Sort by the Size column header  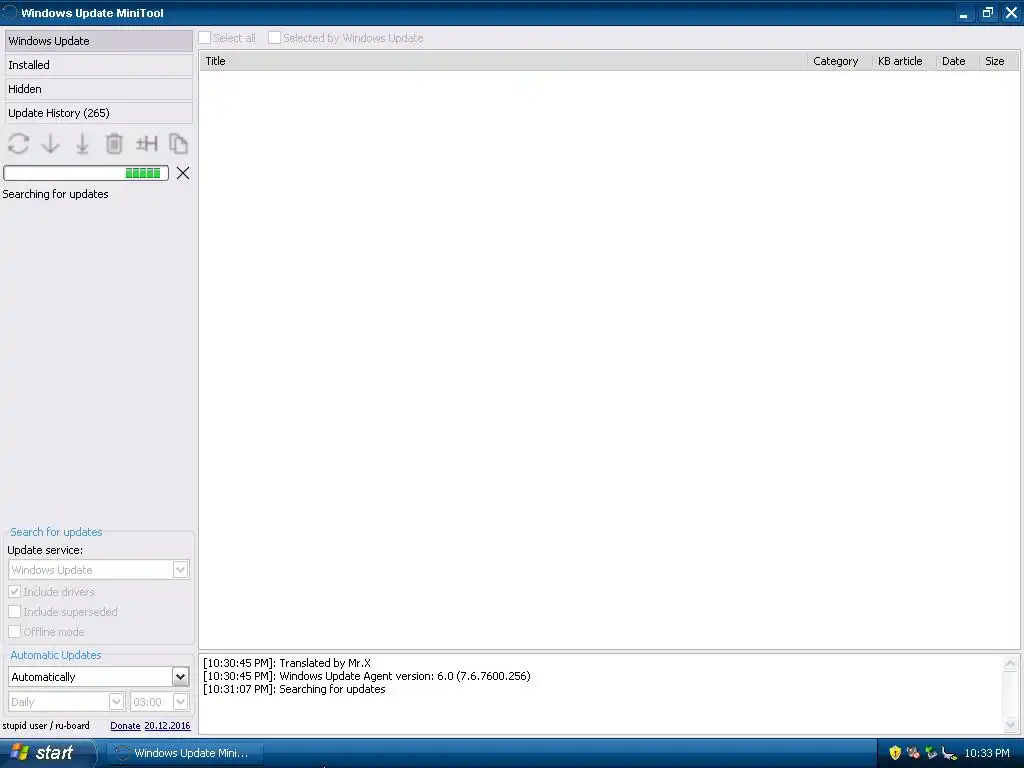998,61
